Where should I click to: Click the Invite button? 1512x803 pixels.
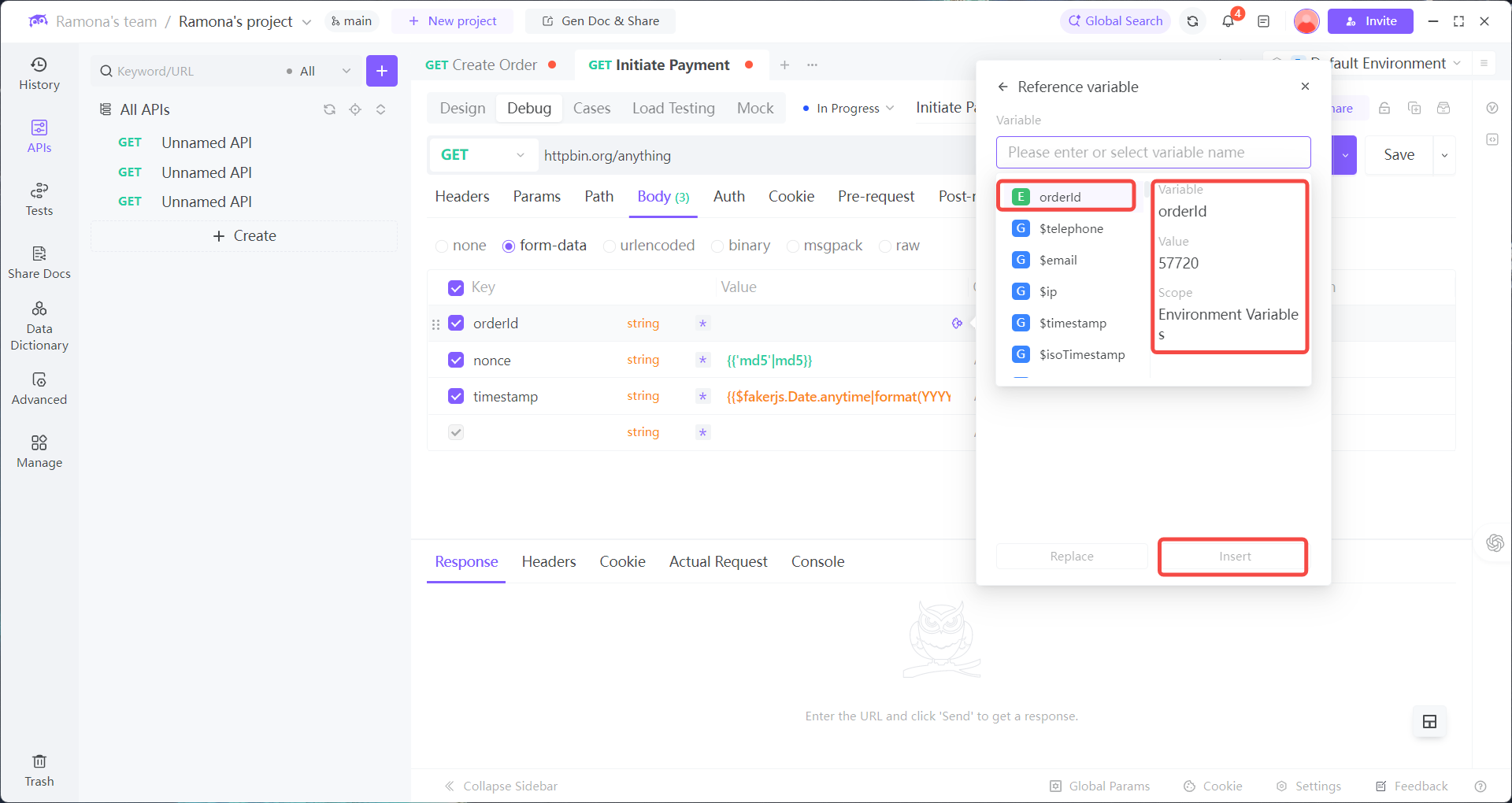[x=1370, y=21]
